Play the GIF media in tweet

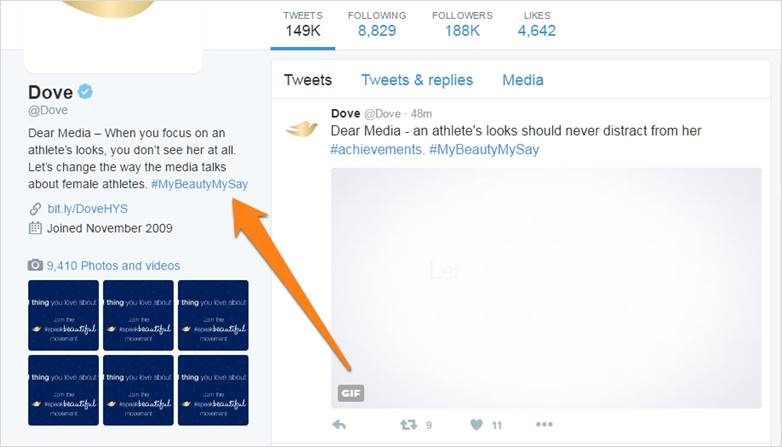coord(546,288)
